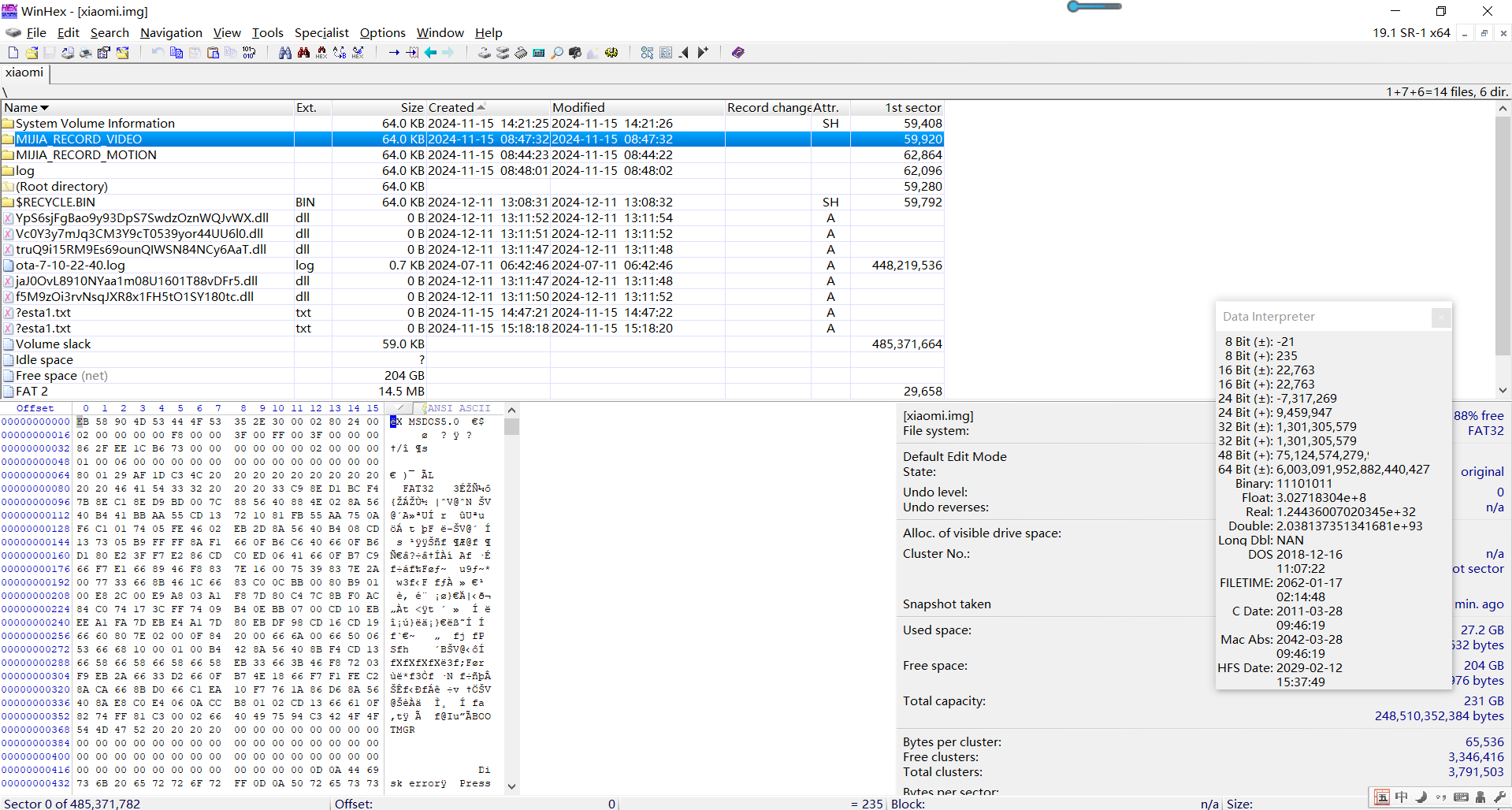1512x810 pixels.
Task: Open the Navigation menu
Action: point(171,33)
